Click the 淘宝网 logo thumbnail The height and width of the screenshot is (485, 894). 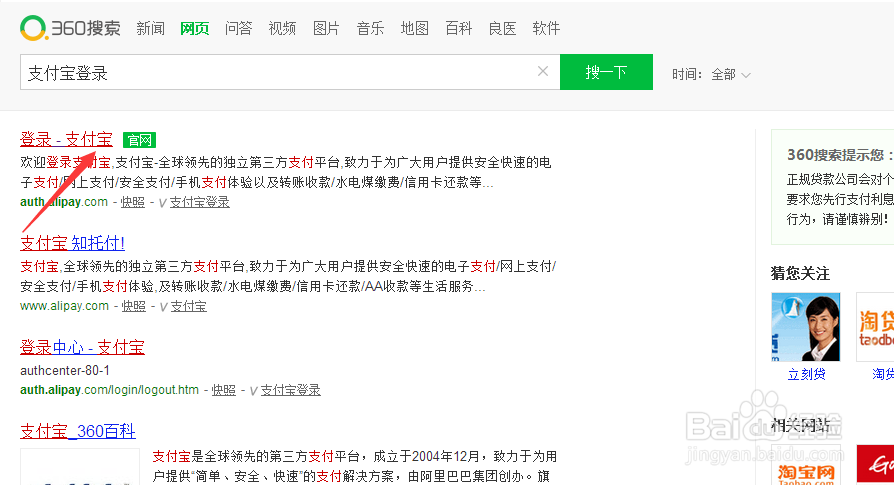click(806, 465)
